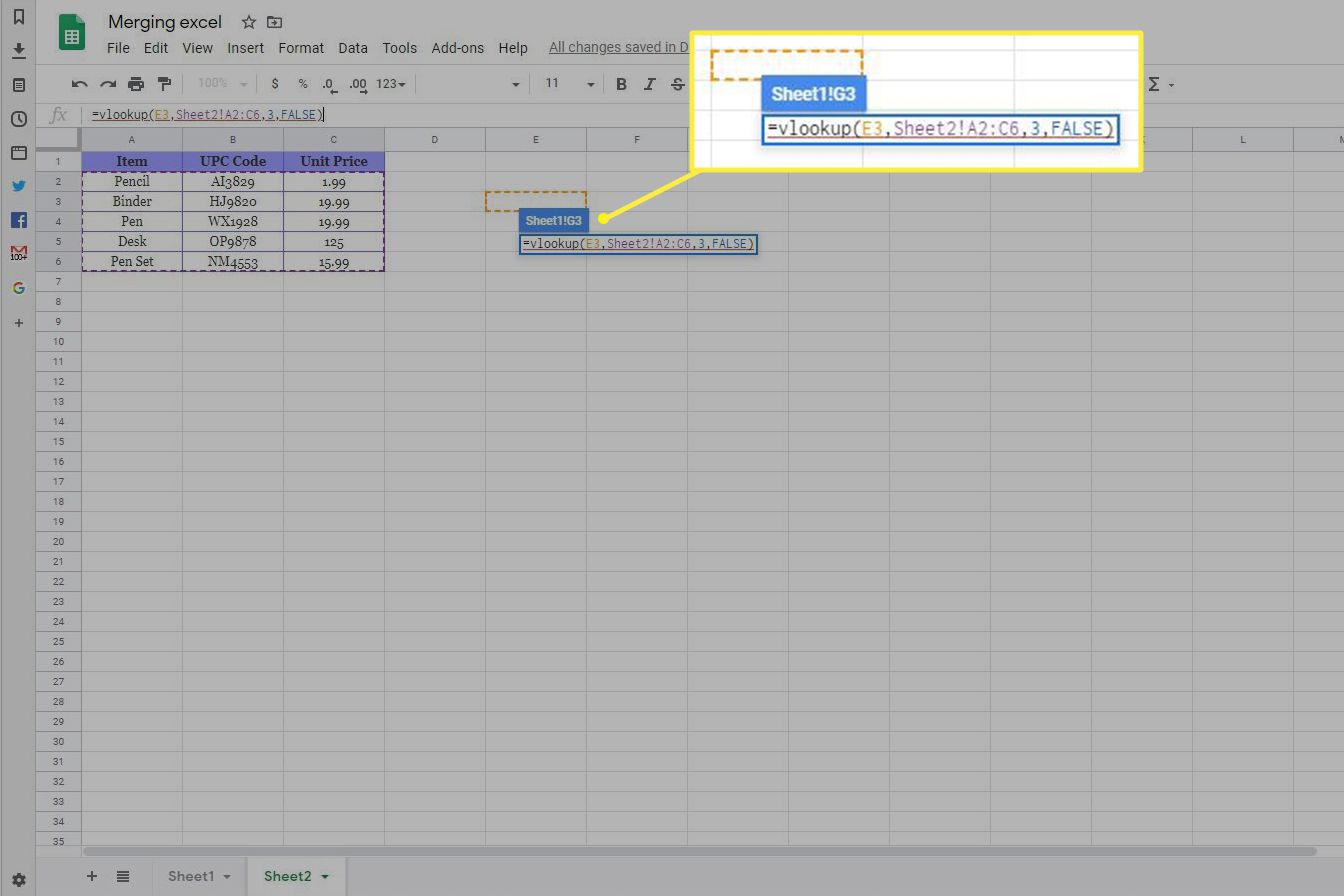
Task: Open the View menu
Action: tap(197, 48)
